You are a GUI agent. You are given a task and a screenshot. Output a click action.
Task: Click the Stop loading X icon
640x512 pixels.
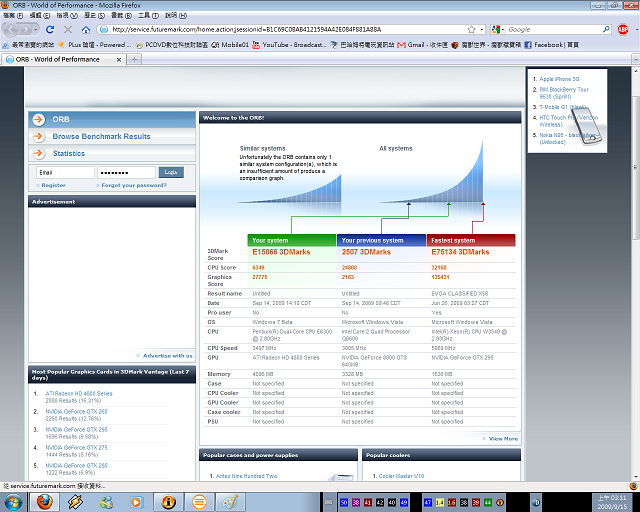click(68, 29)
